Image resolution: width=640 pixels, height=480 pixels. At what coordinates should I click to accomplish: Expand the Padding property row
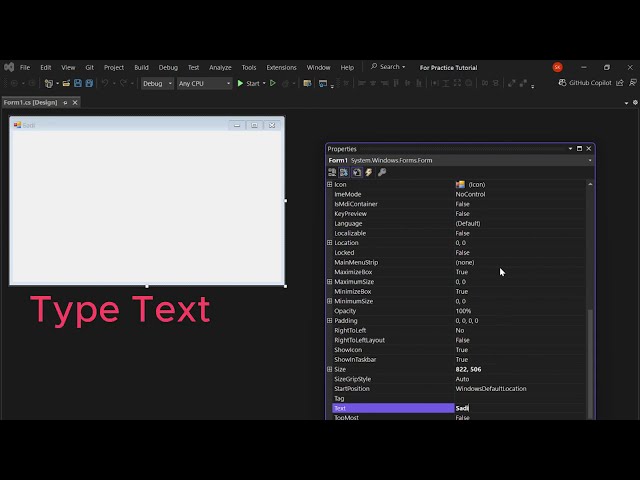pyautogui.click(x=329, y=321)
